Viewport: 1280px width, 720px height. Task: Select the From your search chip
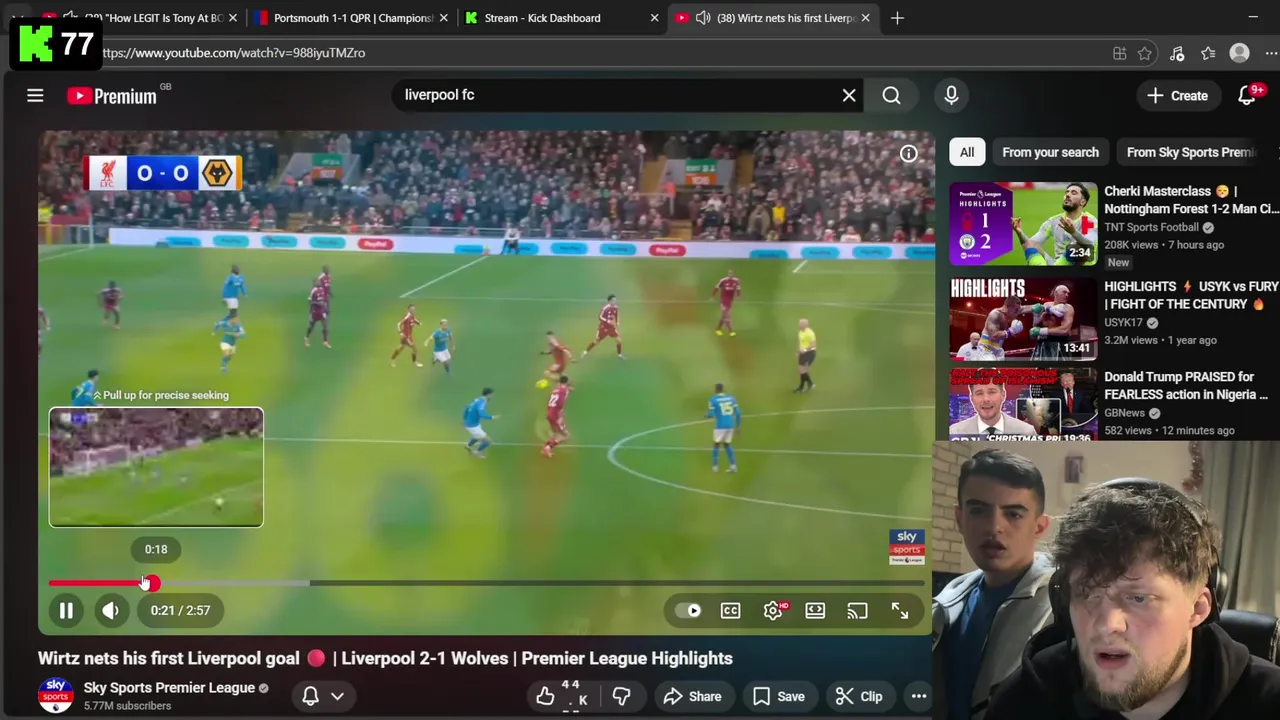[x=1050, y=152]
